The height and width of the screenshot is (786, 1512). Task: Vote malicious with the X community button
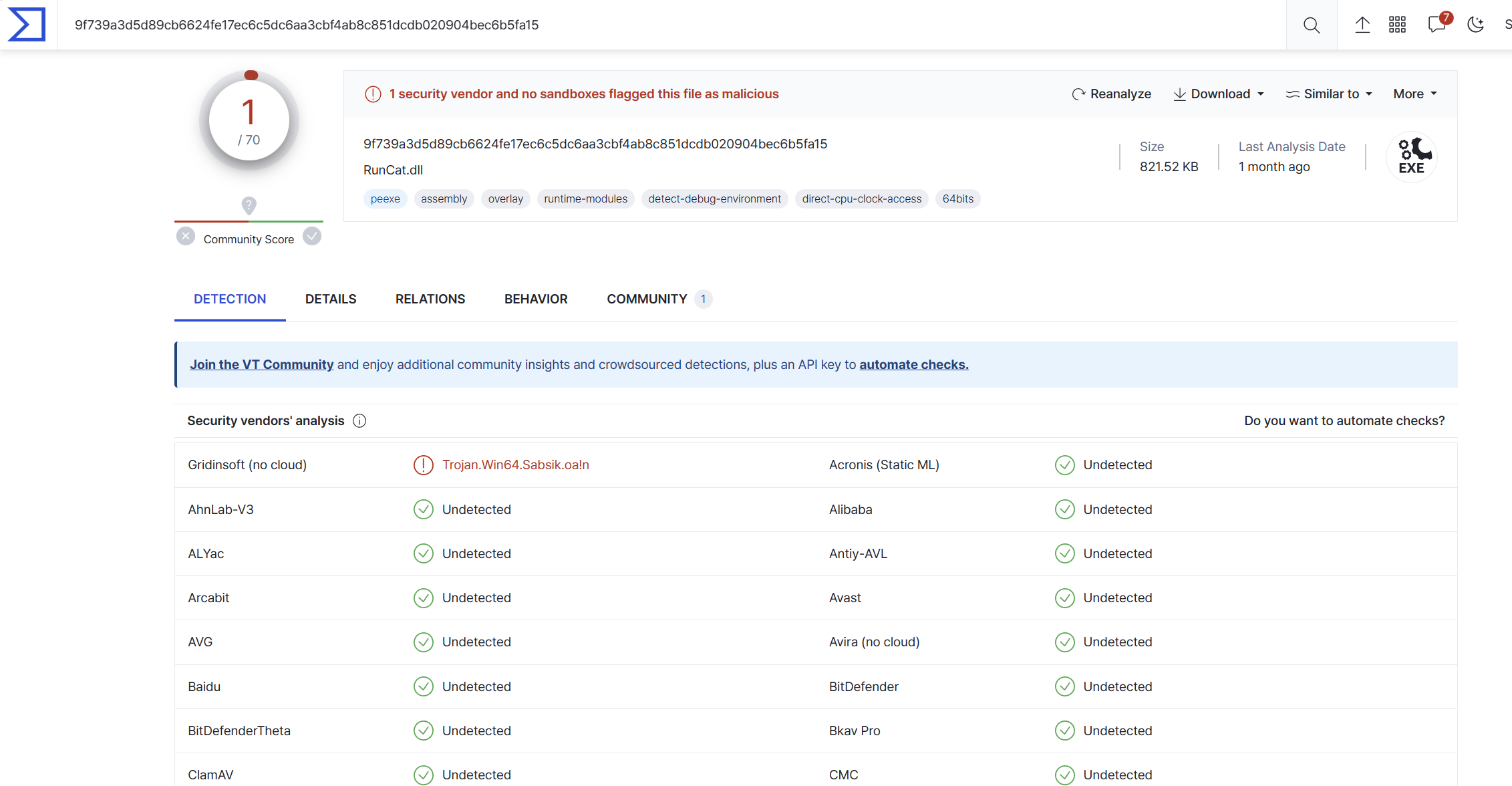[x=186, y=236]
